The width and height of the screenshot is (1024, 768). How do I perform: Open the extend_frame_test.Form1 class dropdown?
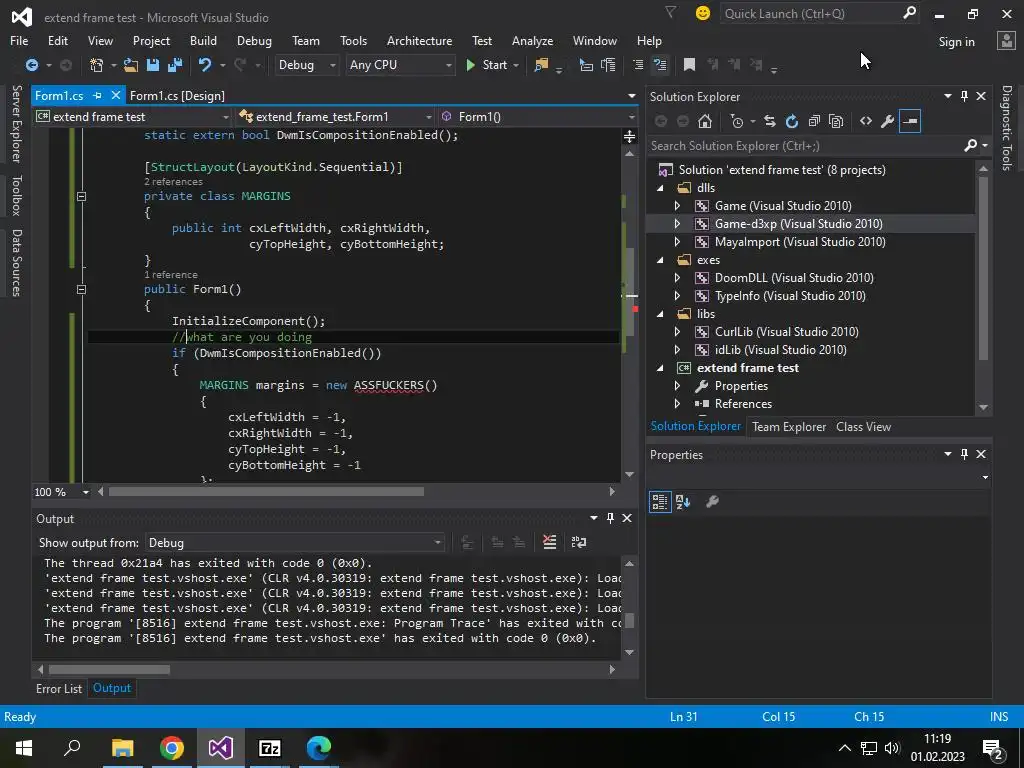pyautogui.click(x=336, y=117)
